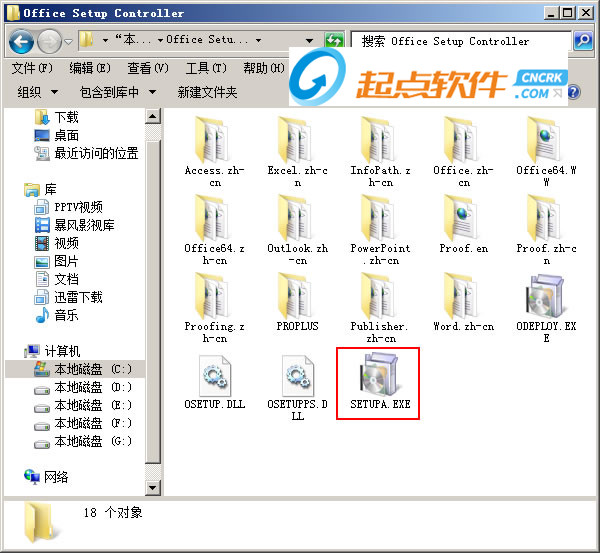
Task: Click the search Office Setup Controller field
Action: 461,41
